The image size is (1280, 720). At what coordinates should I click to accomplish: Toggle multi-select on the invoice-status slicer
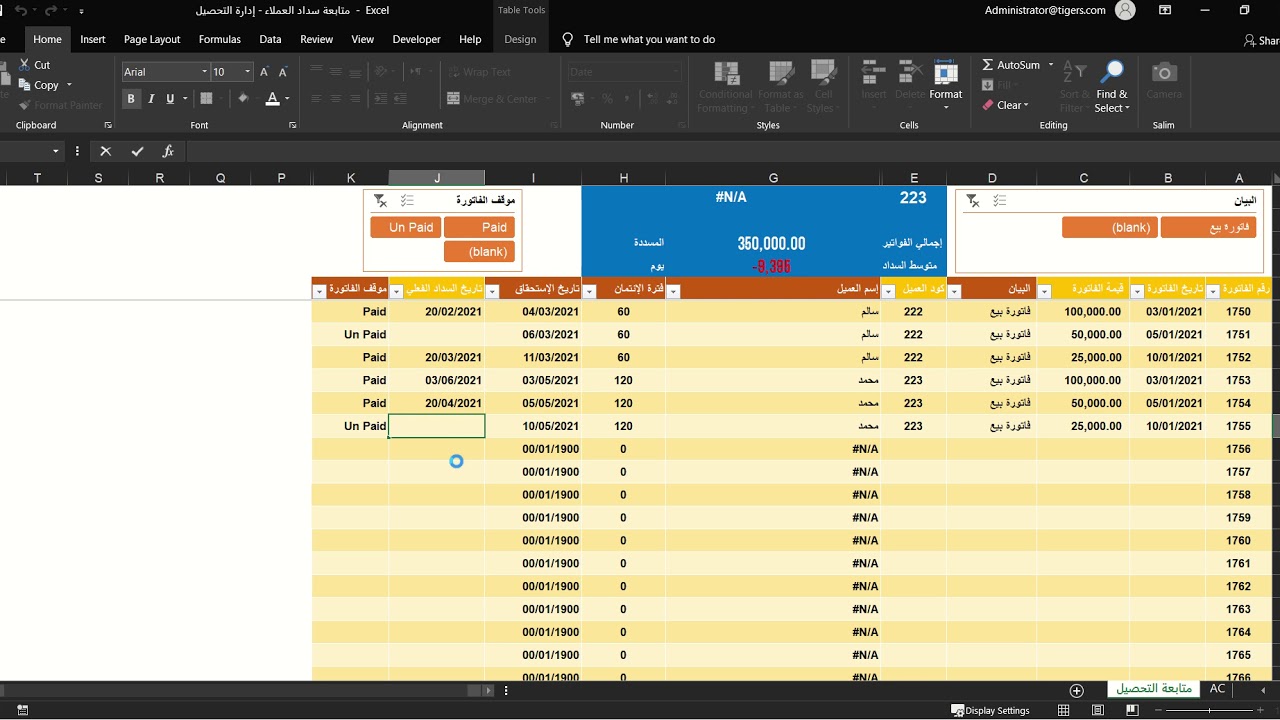click(x=407, y=201)
